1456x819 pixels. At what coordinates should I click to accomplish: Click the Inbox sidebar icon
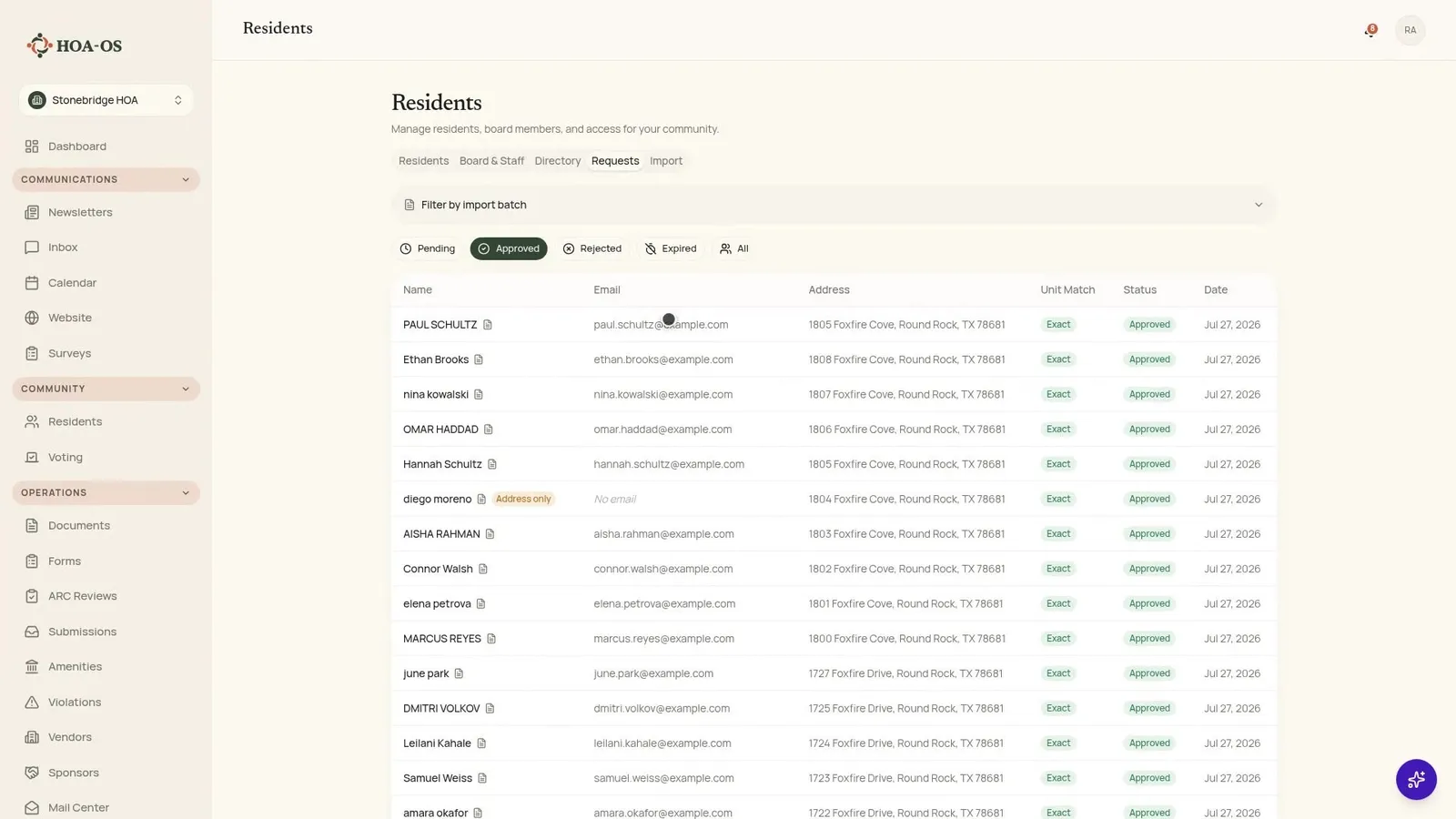[32, 248]
